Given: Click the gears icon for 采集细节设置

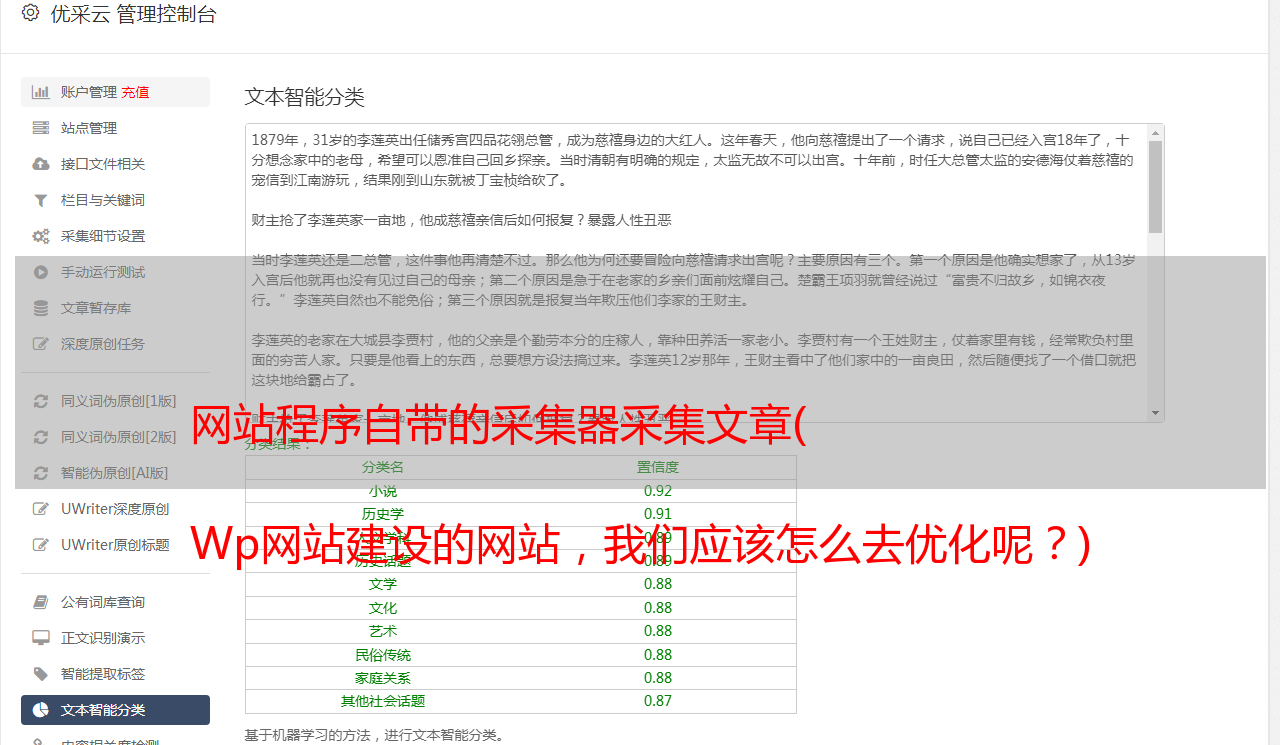Looking at the screenshot, I should click(41, 236).
